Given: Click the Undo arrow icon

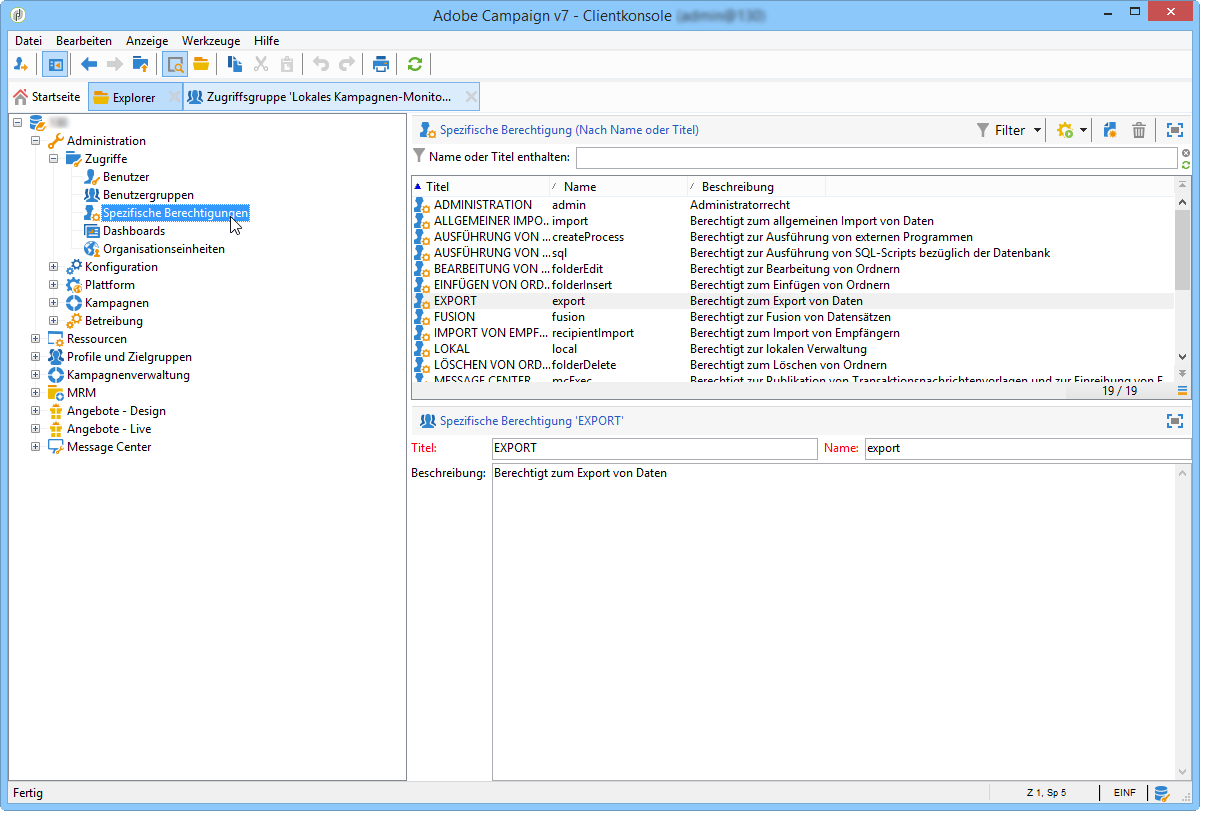Looking at the screenshot, I should click(321, 64).
